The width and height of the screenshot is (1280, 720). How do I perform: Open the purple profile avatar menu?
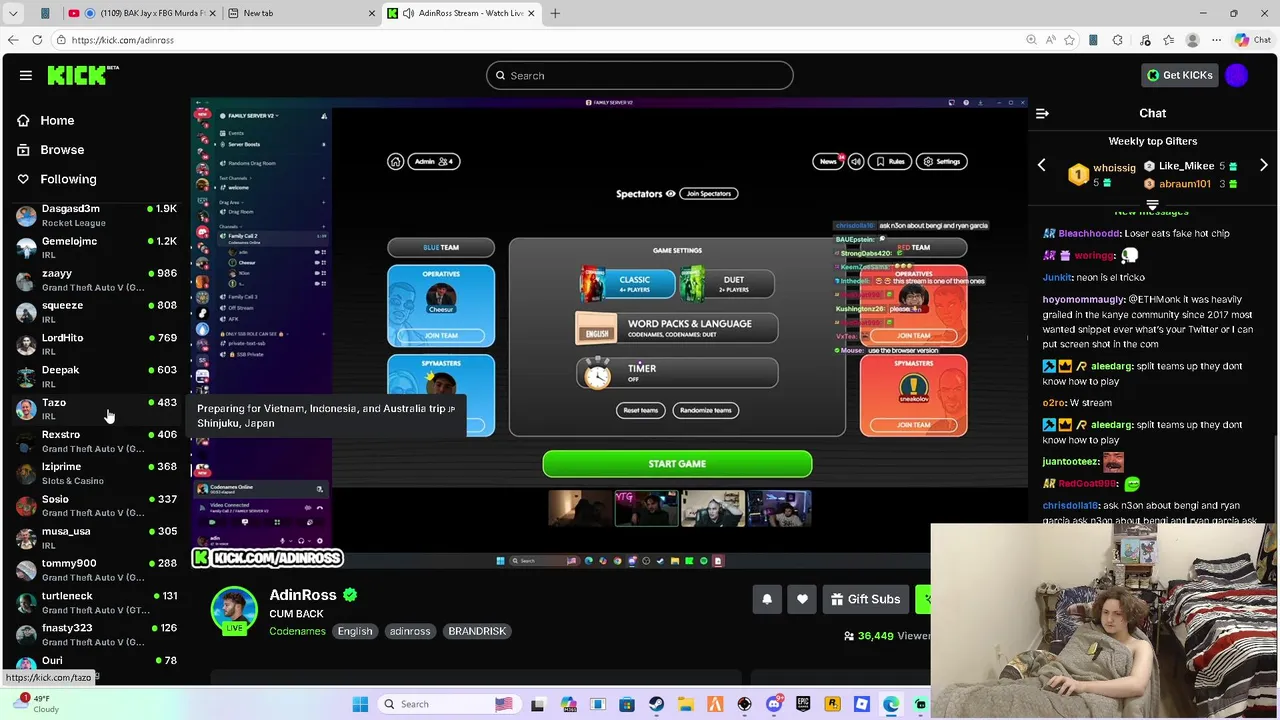click(x=1237, y=75)
